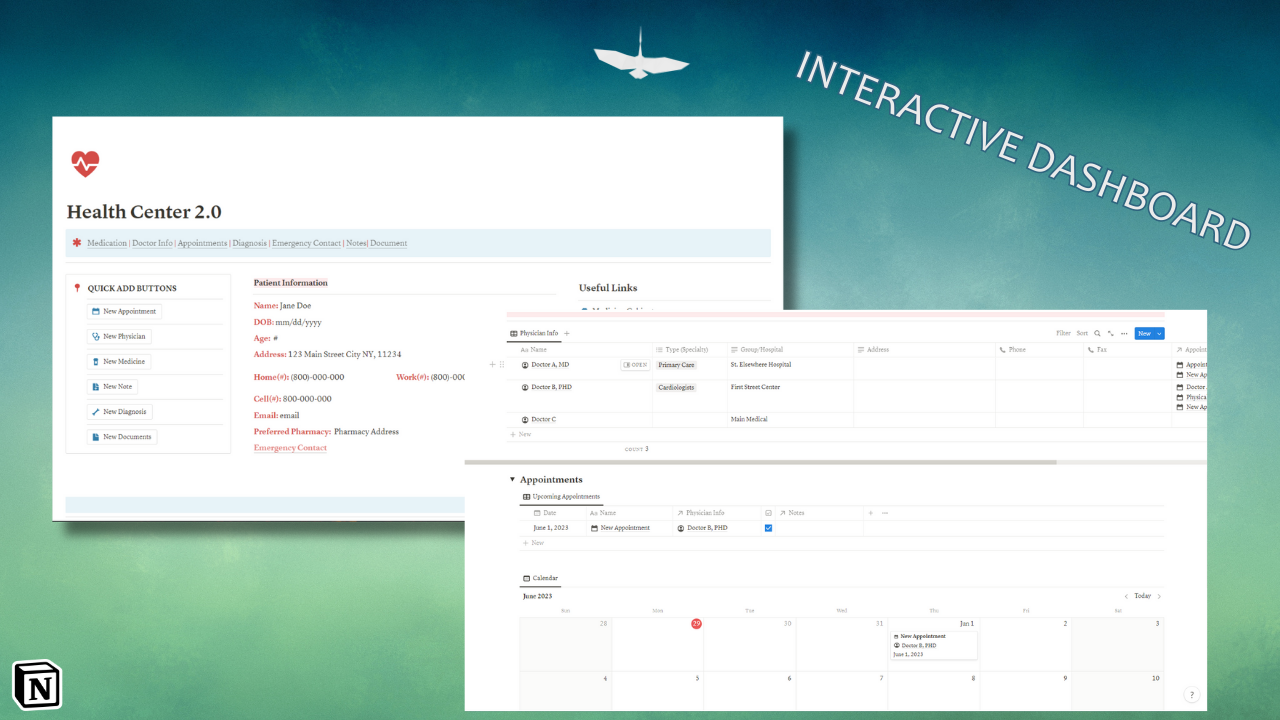The image size is (1280, 720).
Task: Click the New Documents quick add button
Action: 122,437
